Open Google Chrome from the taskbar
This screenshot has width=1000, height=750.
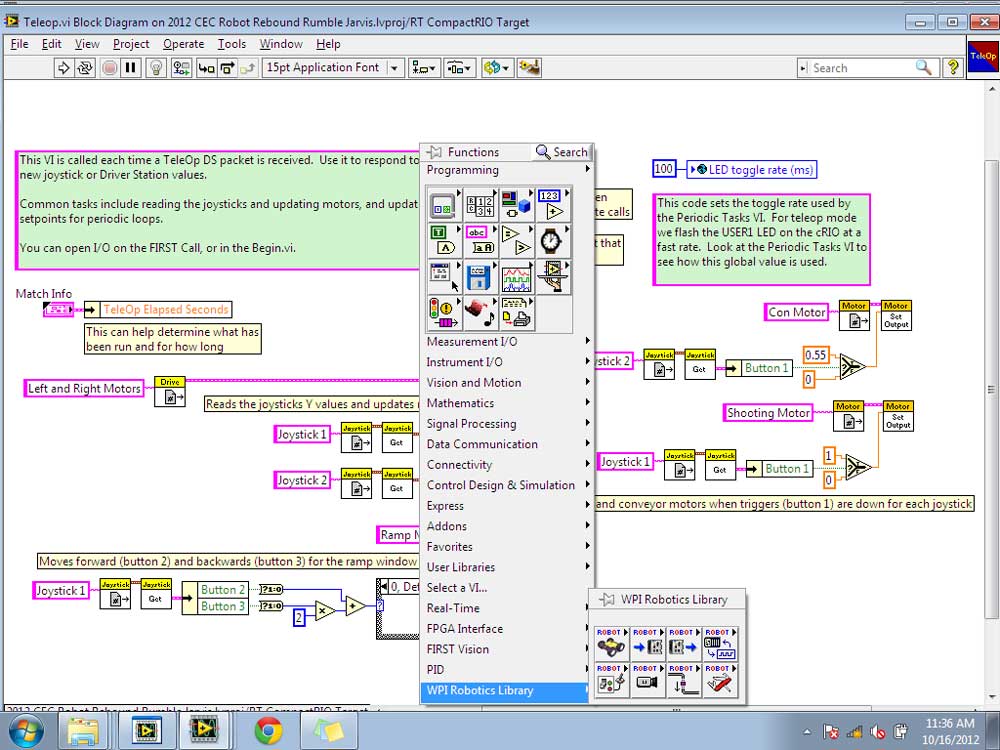click(x=268, y=731)
